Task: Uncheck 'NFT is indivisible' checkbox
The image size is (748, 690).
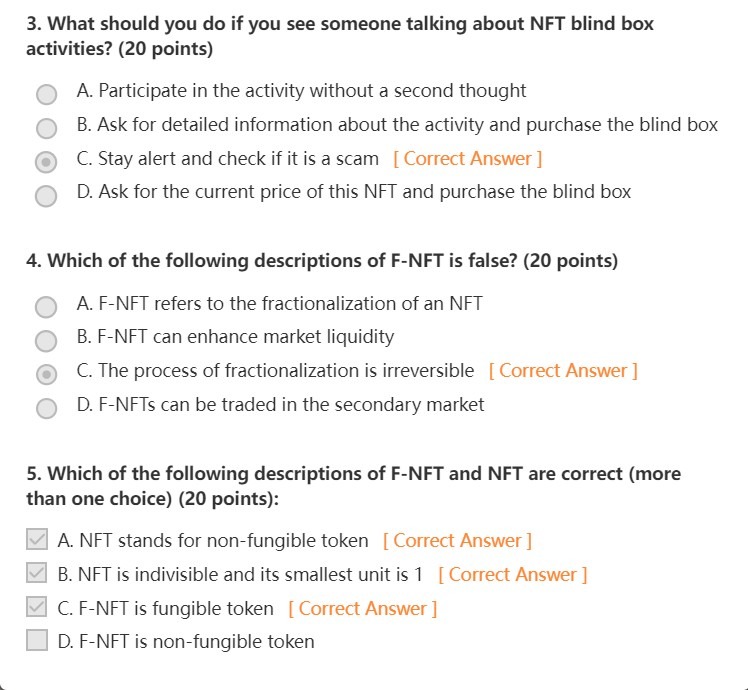Action: 37,575
